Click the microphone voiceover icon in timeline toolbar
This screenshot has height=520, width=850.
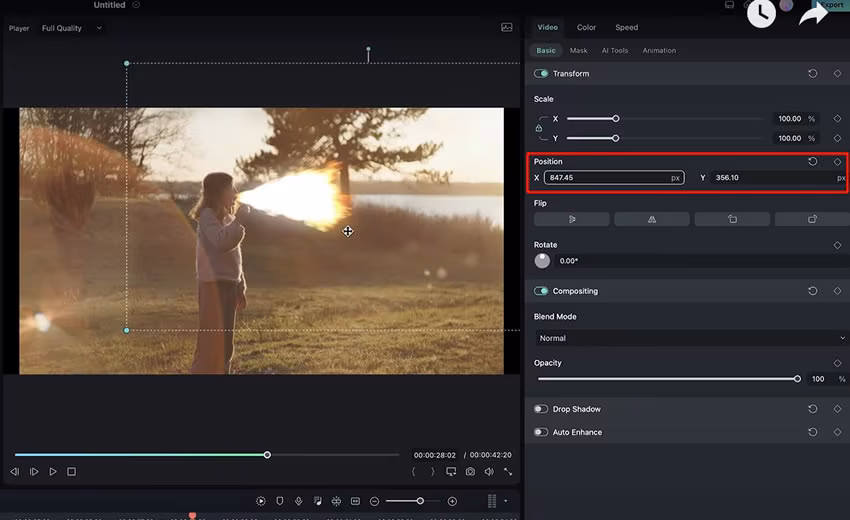click(x=298, y=501)
